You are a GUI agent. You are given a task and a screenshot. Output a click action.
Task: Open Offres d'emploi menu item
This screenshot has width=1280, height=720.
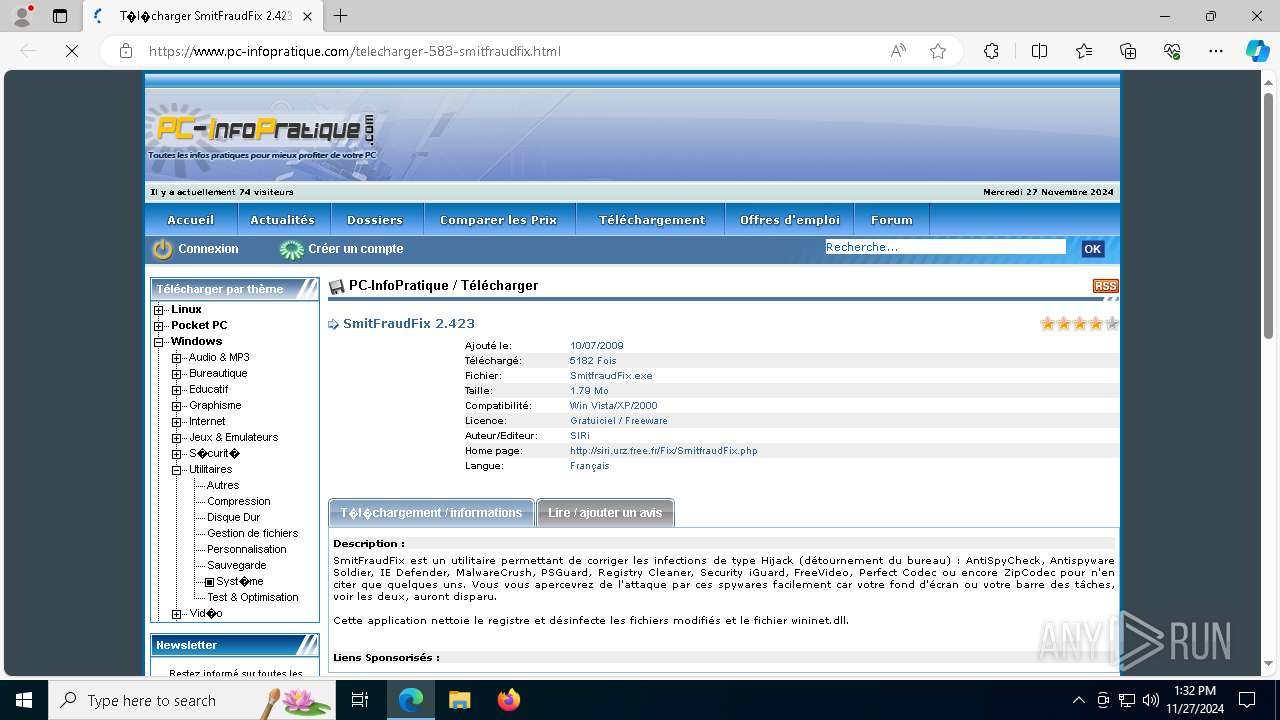[x=790, y=220]
